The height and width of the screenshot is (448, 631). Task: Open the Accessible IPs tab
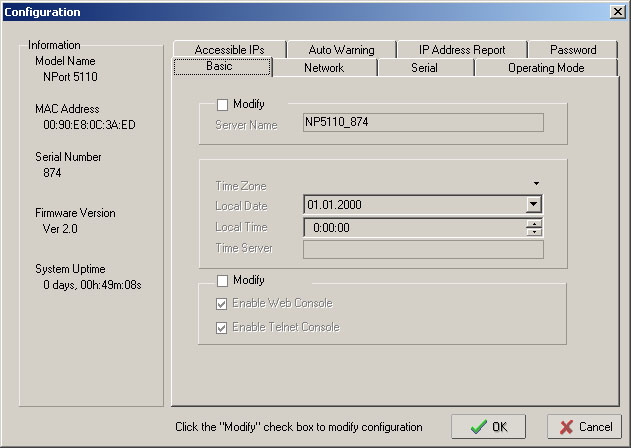(x=229, y=50)
